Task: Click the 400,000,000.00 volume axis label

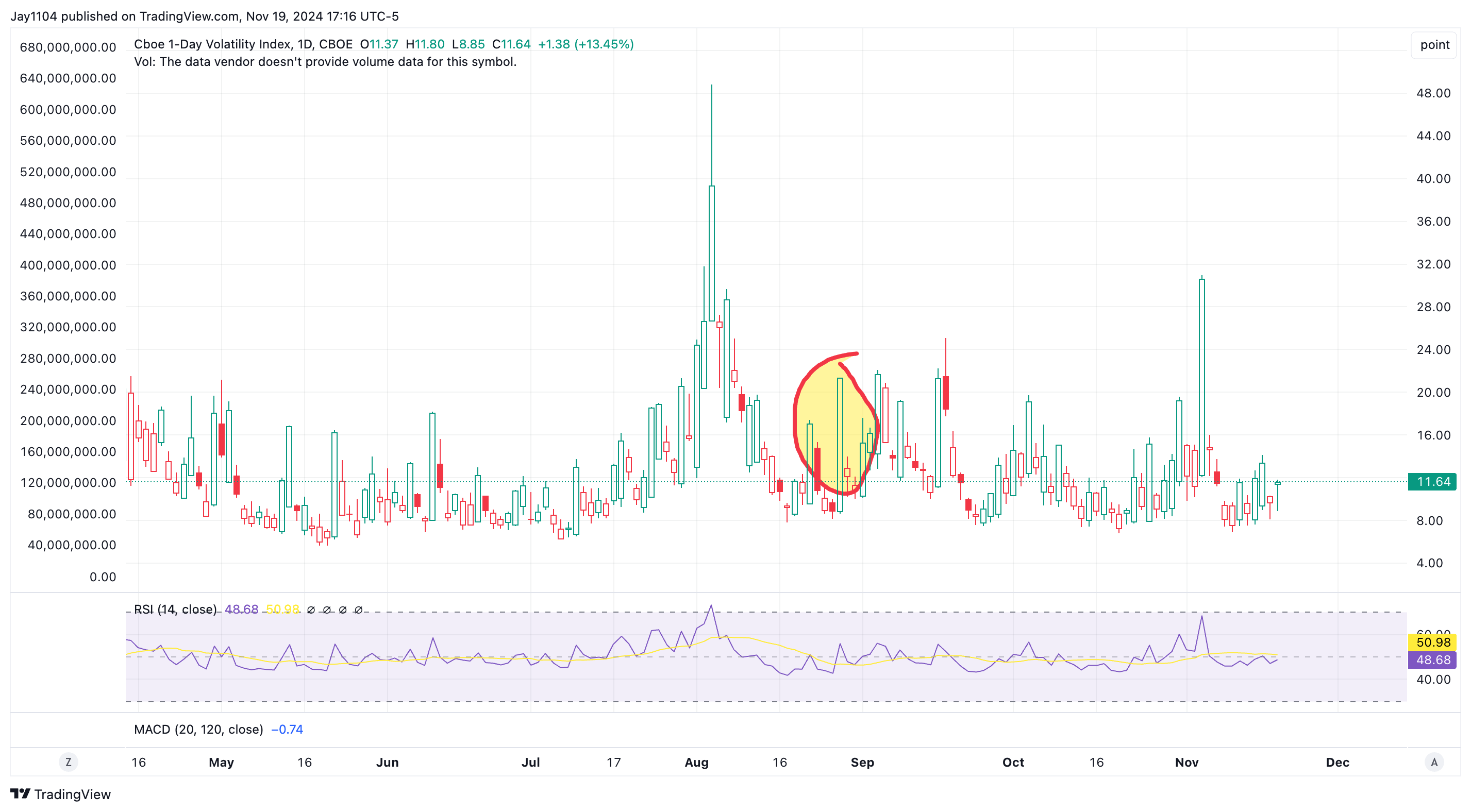Action: pos(68,265)
